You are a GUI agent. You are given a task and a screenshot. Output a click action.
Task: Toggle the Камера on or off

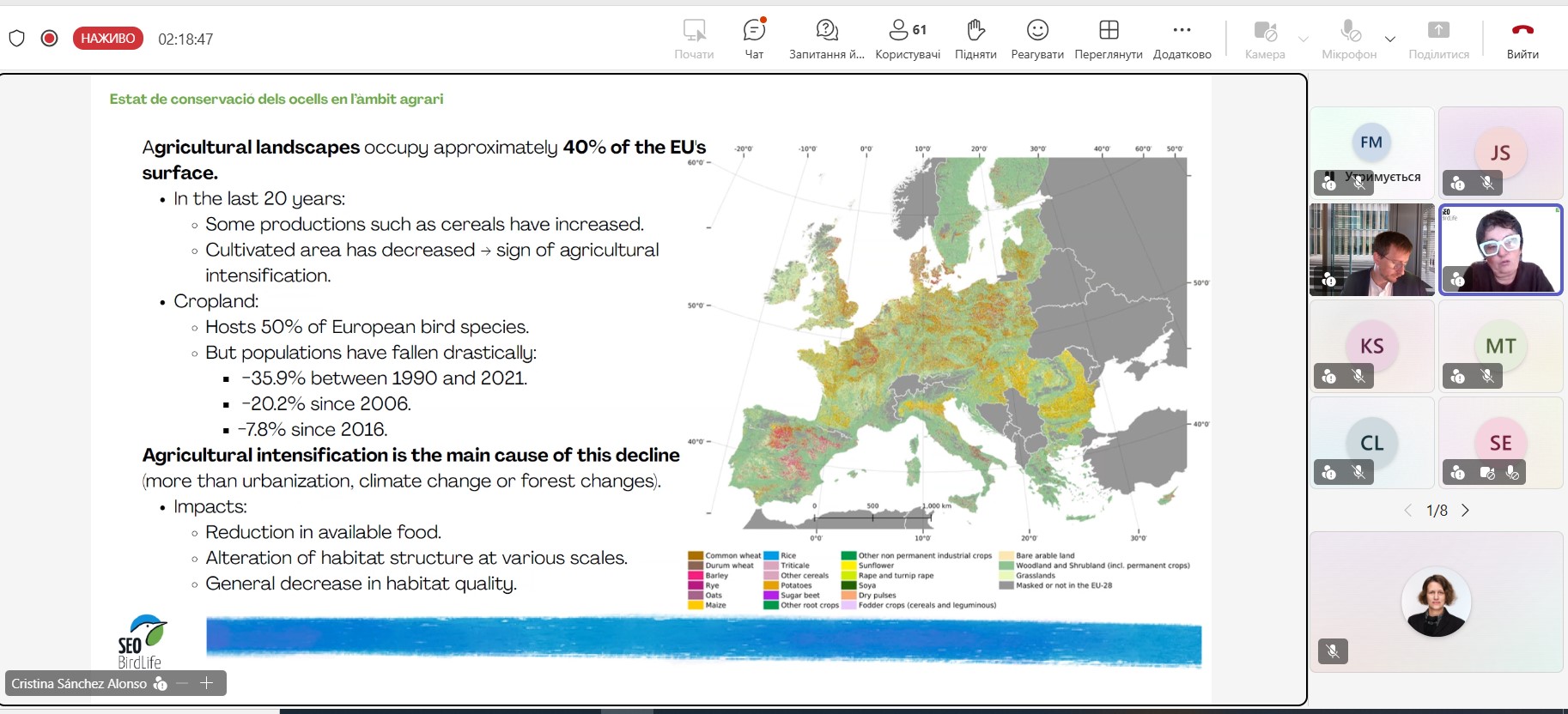click(1265, 39)
